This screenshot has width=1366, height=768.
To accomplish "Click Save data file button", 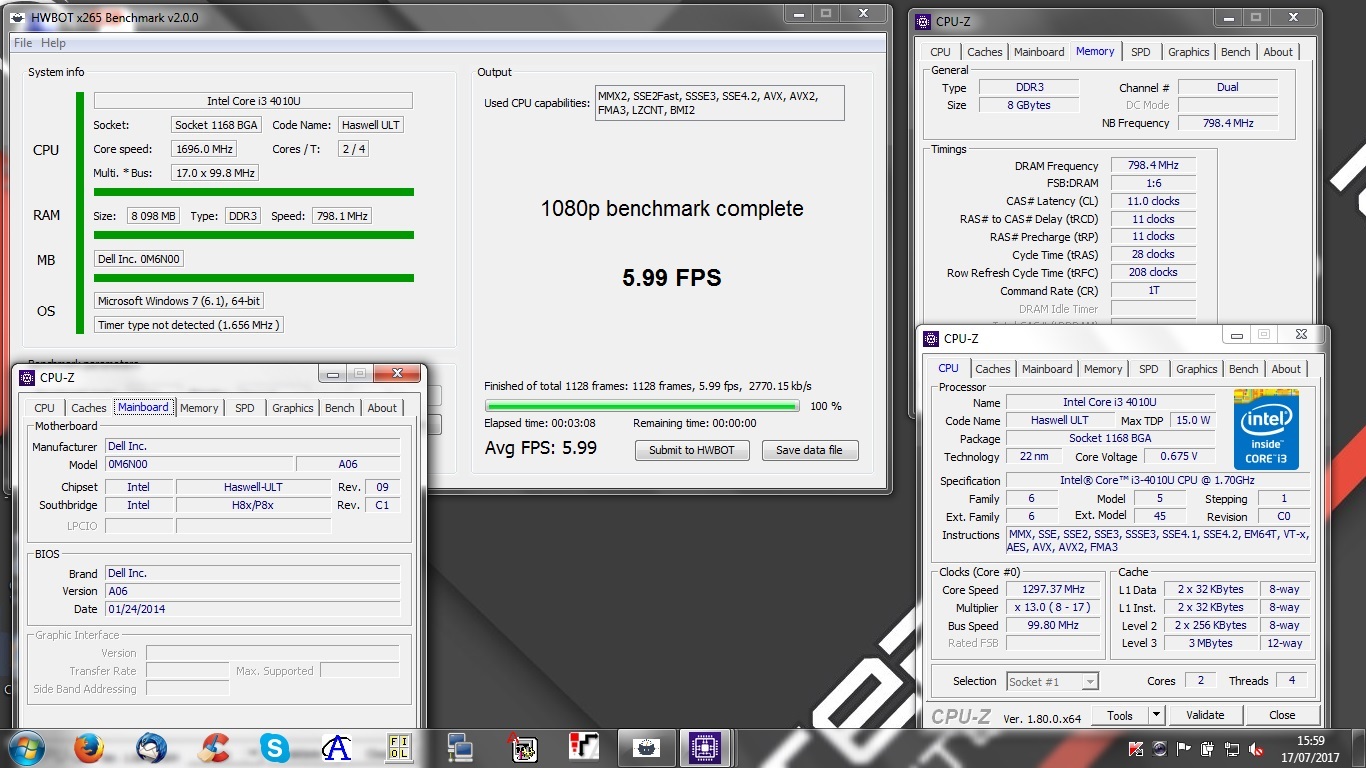I will click(809, 450).
